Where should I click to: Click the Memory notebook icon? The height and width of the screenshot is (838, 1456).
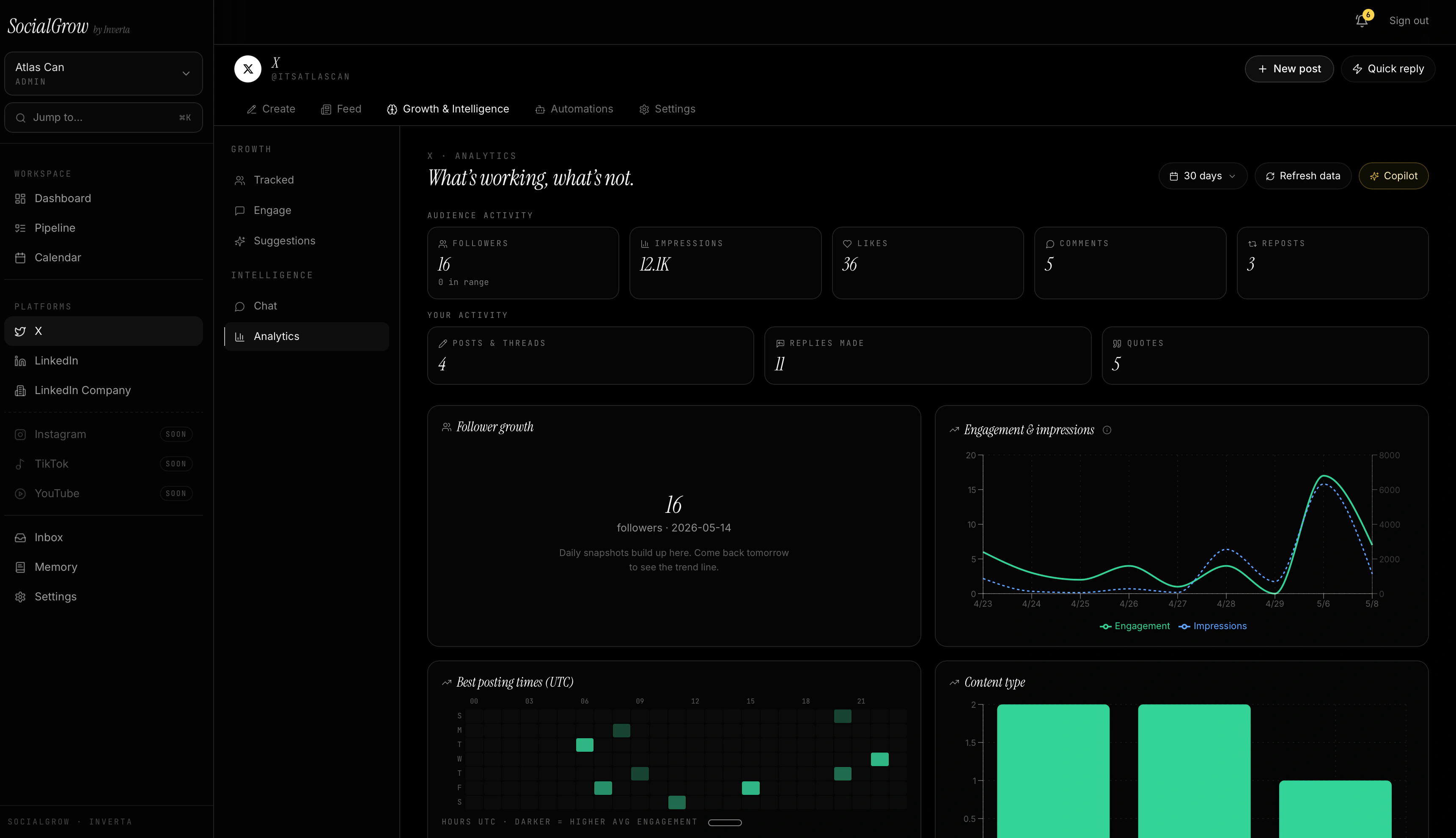20,567
